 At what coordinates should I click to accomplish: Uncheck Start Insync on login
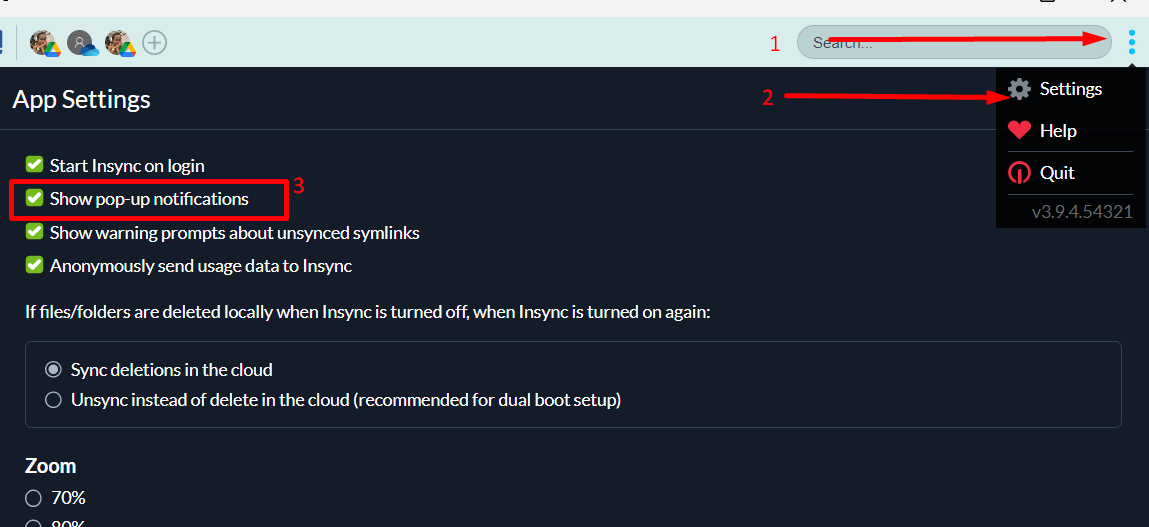34,165
